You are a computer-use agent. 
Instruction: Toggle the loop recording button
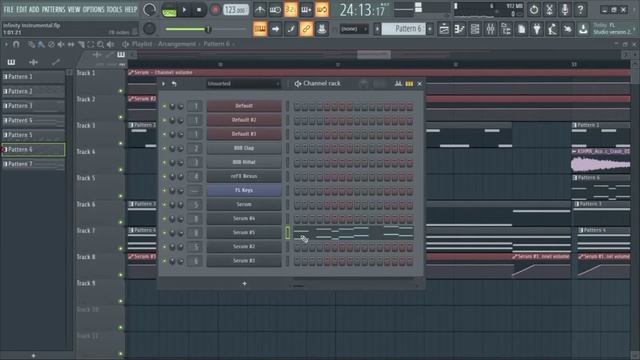tap(322, 9)
